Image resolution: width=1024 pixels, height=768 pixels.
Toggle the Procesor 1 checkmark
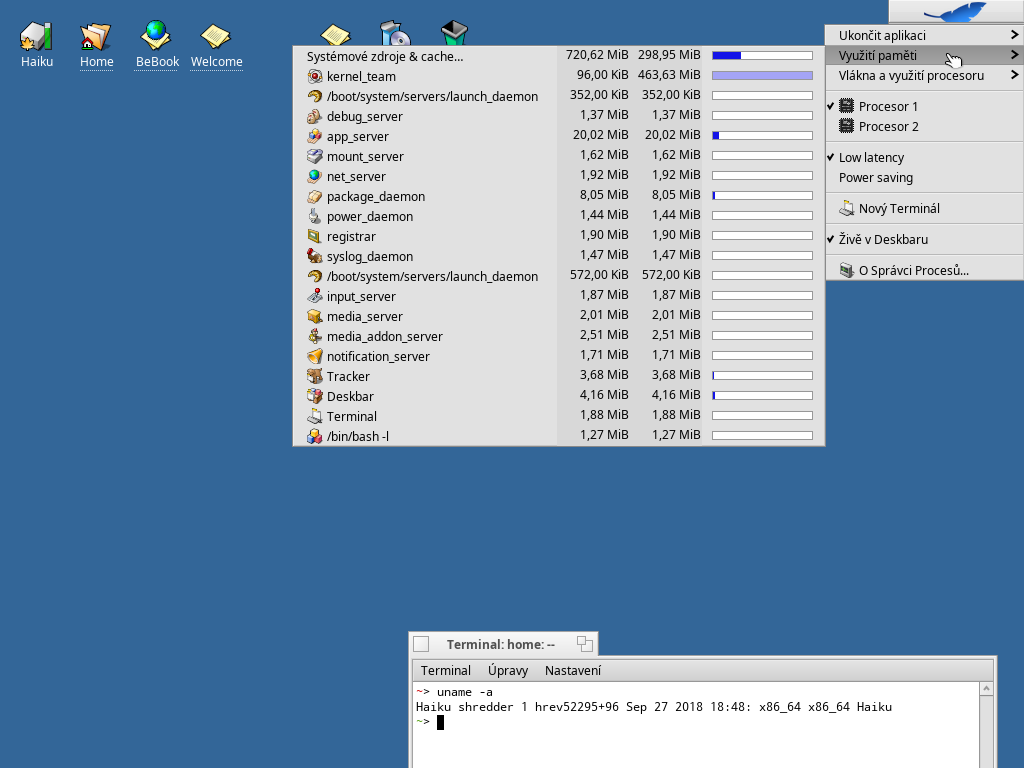click(x=831, y=106)
